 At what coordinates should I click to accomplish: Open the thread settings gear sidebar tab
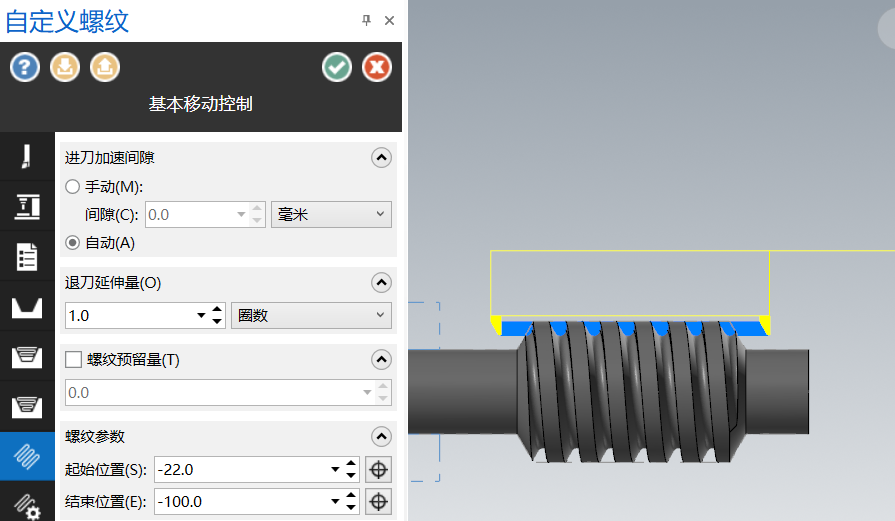click(x=27, y=503)
